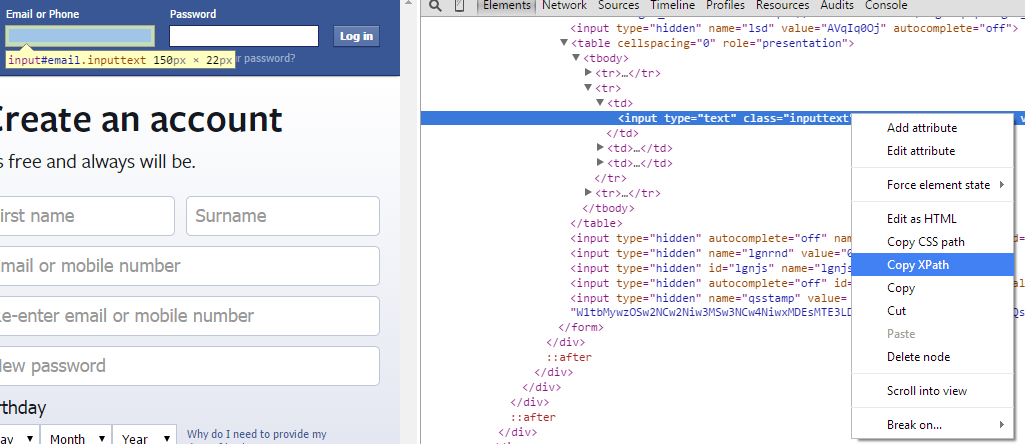Toggle the device mode phone icon
This screenshot has height=444, width=1025.
(x=460, y=6)
